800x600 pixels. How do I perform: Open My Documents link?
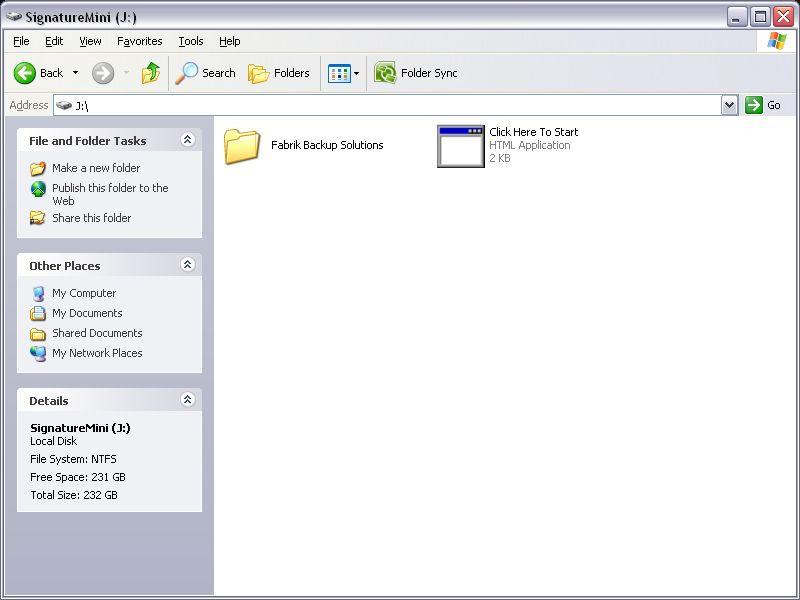click(x=87, y=313)
